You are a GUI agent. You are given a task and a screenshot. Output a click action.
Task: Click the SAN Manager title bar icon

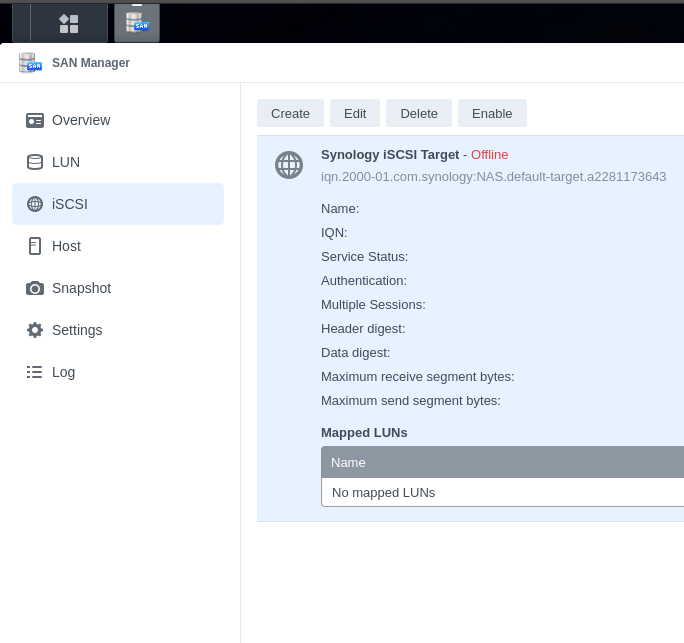pyautogui.click(x=30, y=63)
